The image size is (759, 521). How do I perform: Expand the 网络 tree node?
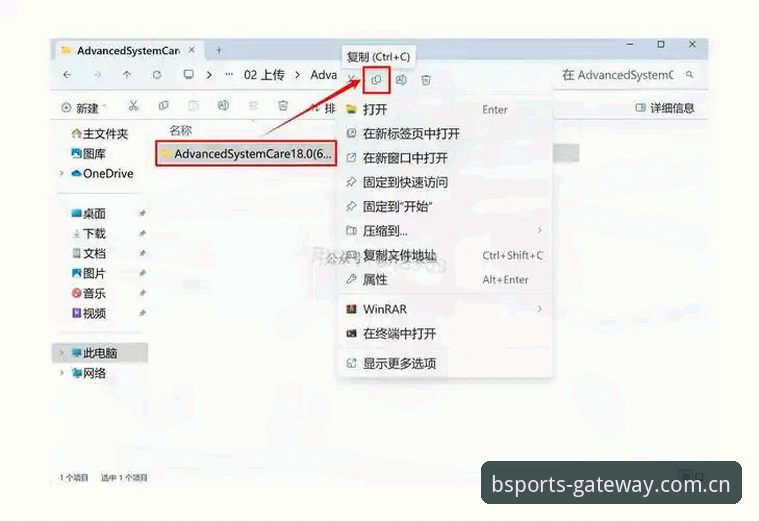click(61, 373)
